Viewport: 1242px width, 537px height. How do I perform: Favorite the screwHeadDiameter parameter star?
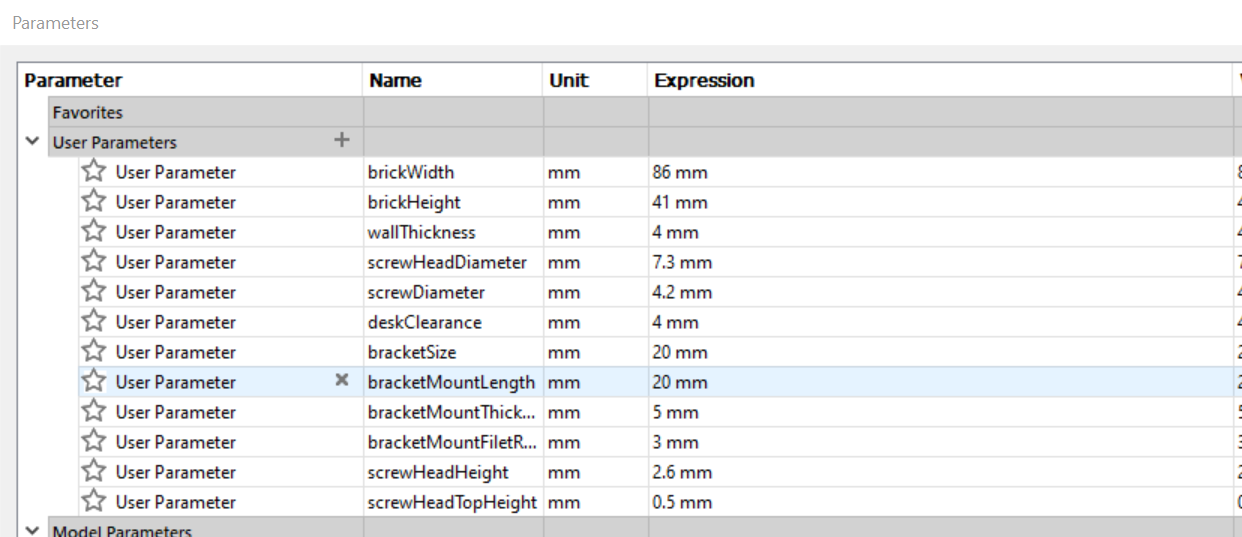[94, 261]
